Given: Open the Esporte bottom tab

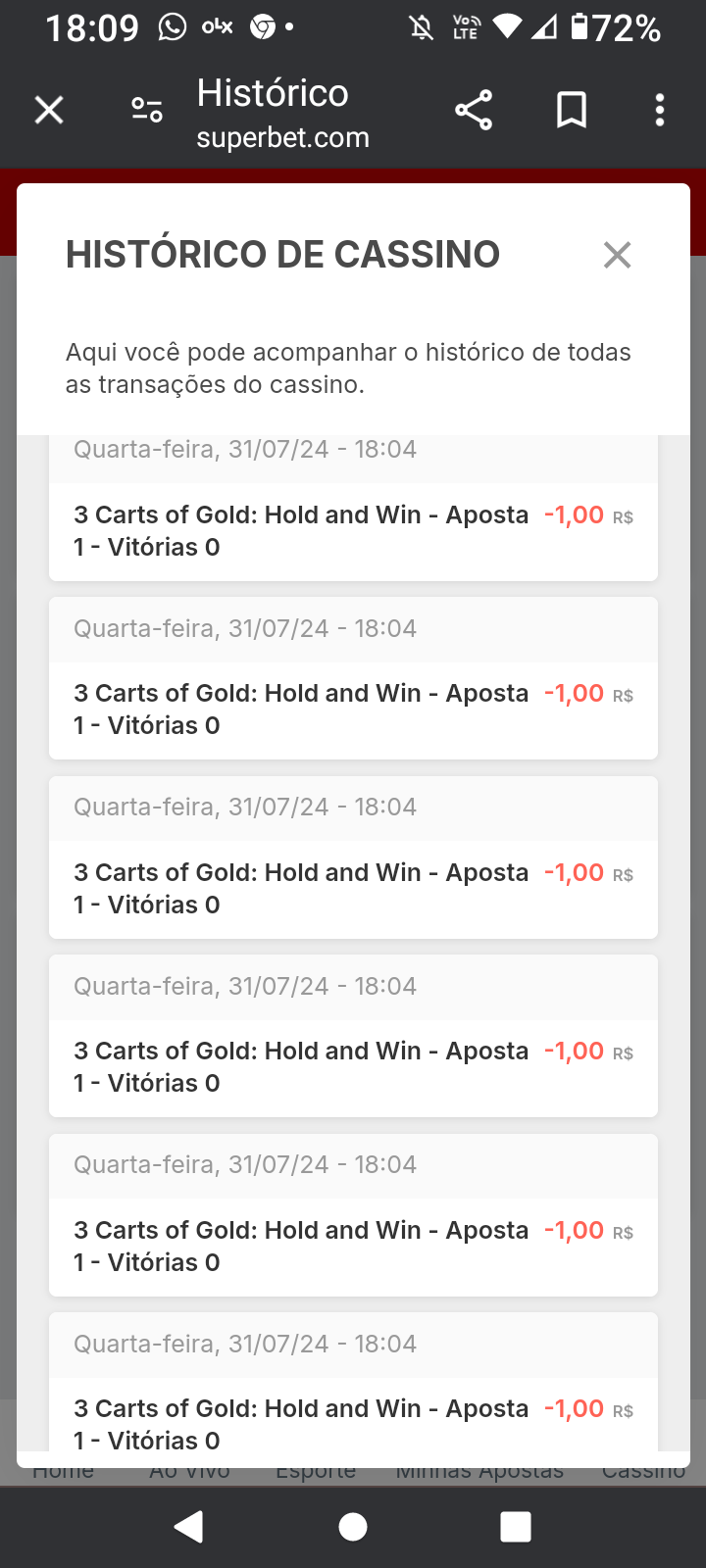Looking at the screenshot, I should (316, 1472).
